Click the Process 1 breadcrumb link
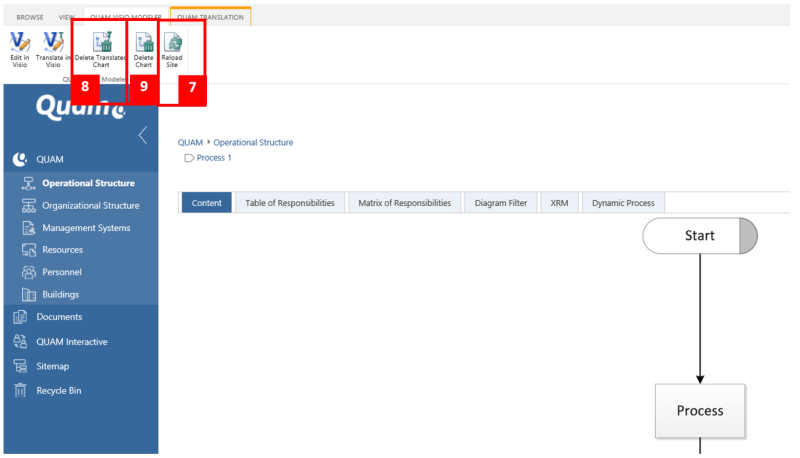The height and width of the screenshot is (458, 800). (x=213, y=158)
